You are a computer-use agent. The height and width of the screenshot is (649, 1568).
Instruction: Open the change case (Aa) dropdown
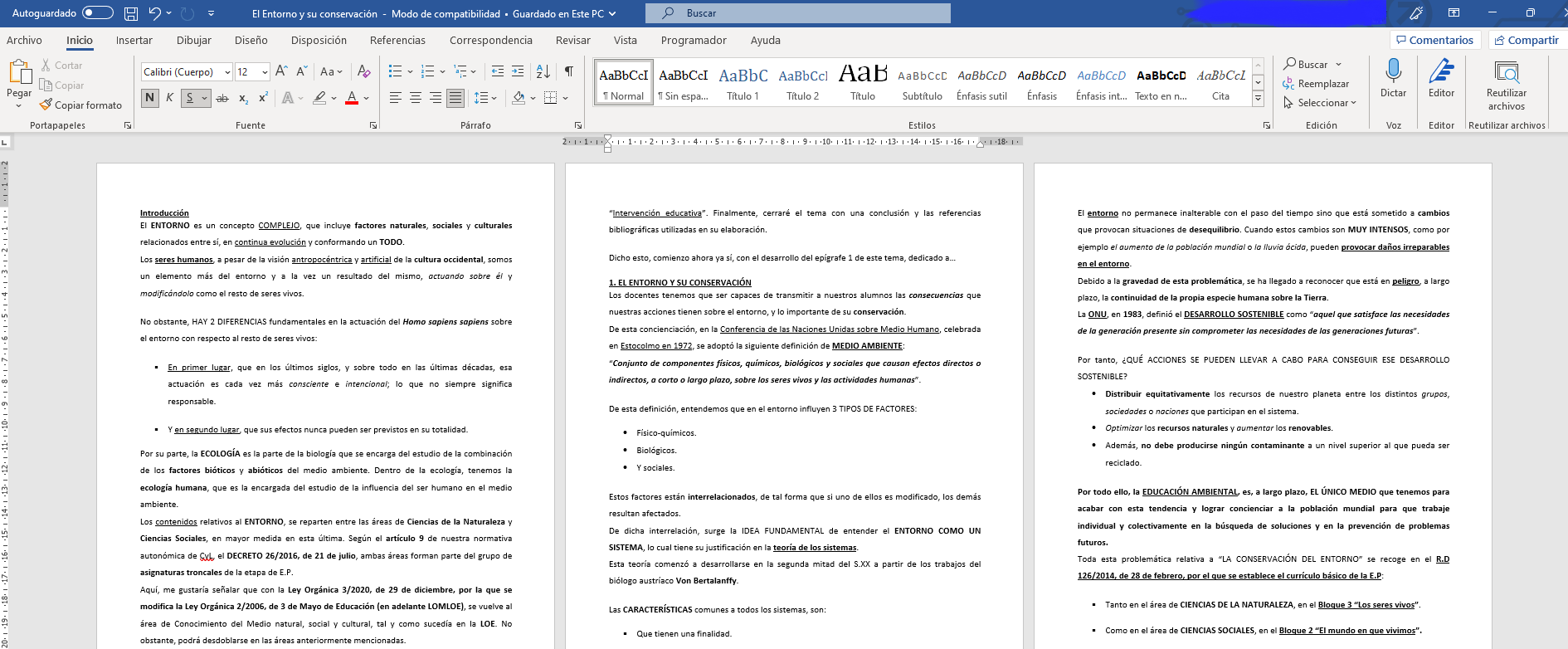click(332, 71)
